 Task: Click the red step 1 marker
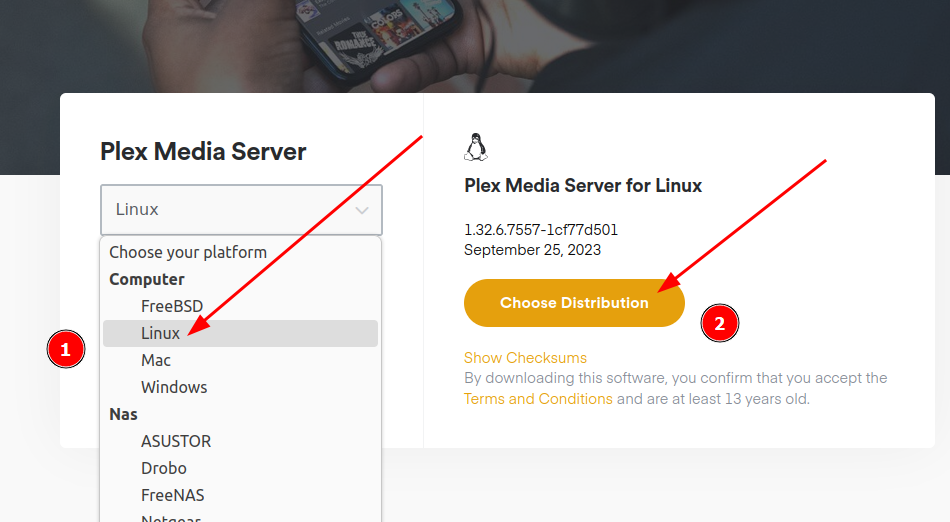tap(66, 350)
